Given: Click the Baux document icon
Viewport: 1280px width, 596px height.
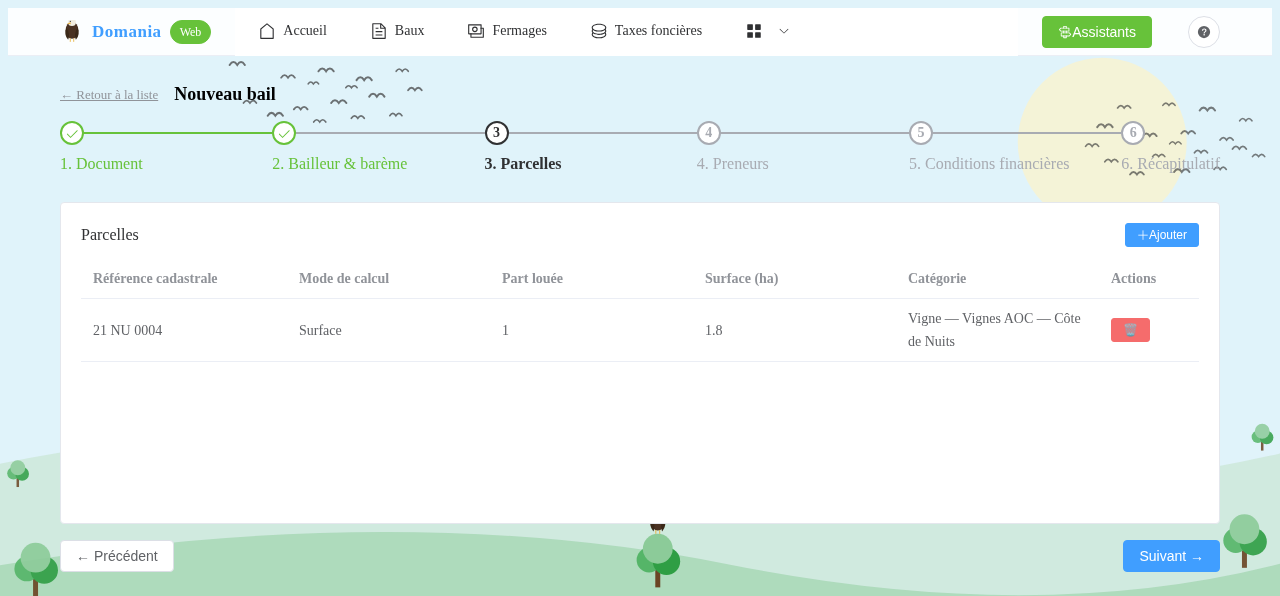Looking at the screenshot, I should click(x=379, y=31).
